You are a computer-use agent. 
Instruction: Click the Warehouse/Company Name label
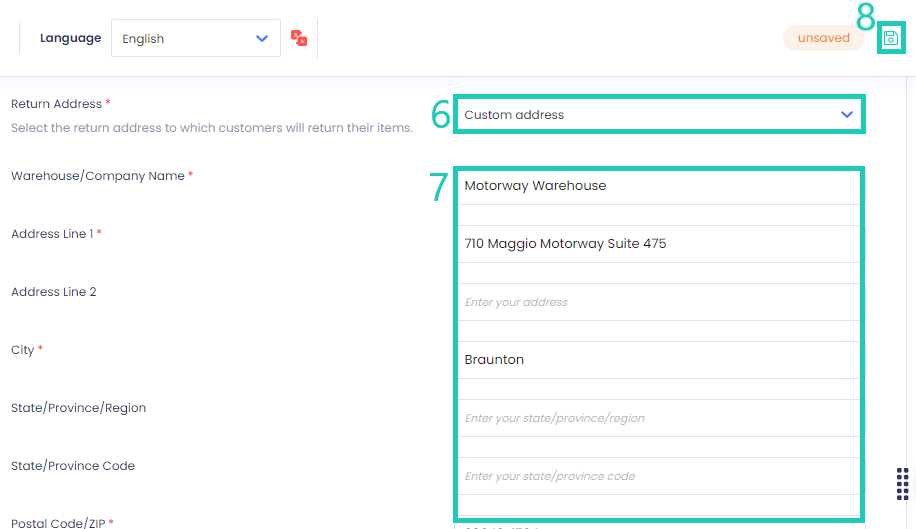[98, 176]
